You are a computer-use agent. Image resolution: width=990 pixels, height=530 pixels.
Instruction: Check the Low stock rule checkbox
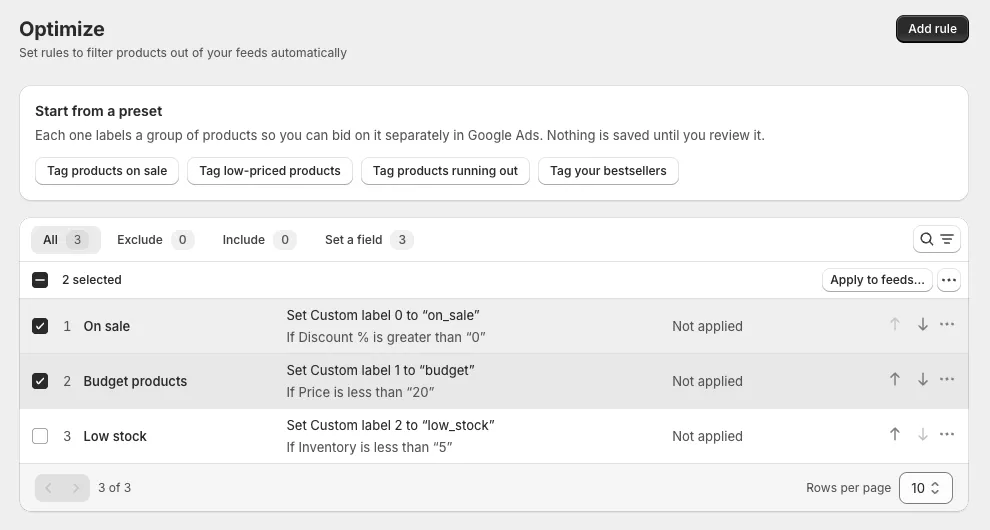(40, 436)
